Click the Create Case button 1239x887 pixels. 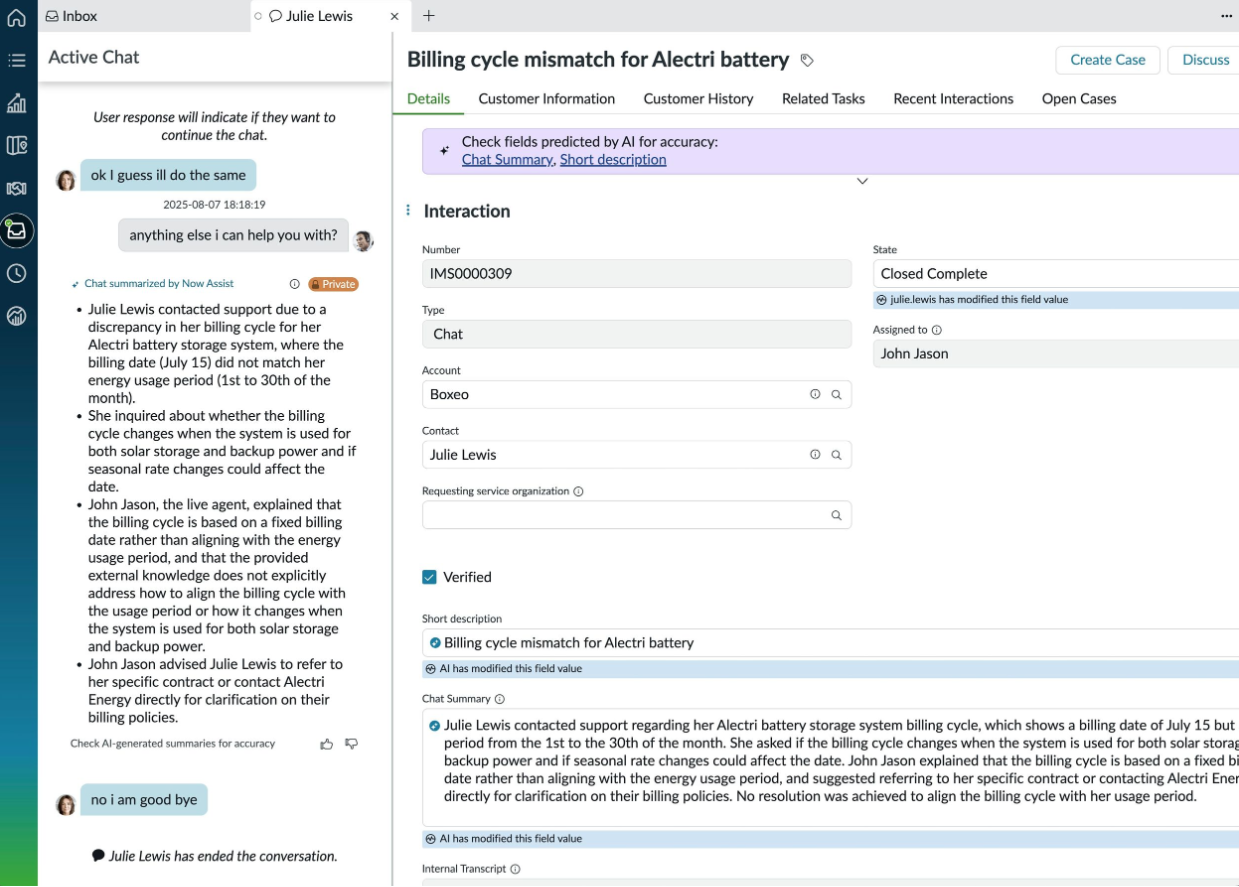tap(1107, 60)
